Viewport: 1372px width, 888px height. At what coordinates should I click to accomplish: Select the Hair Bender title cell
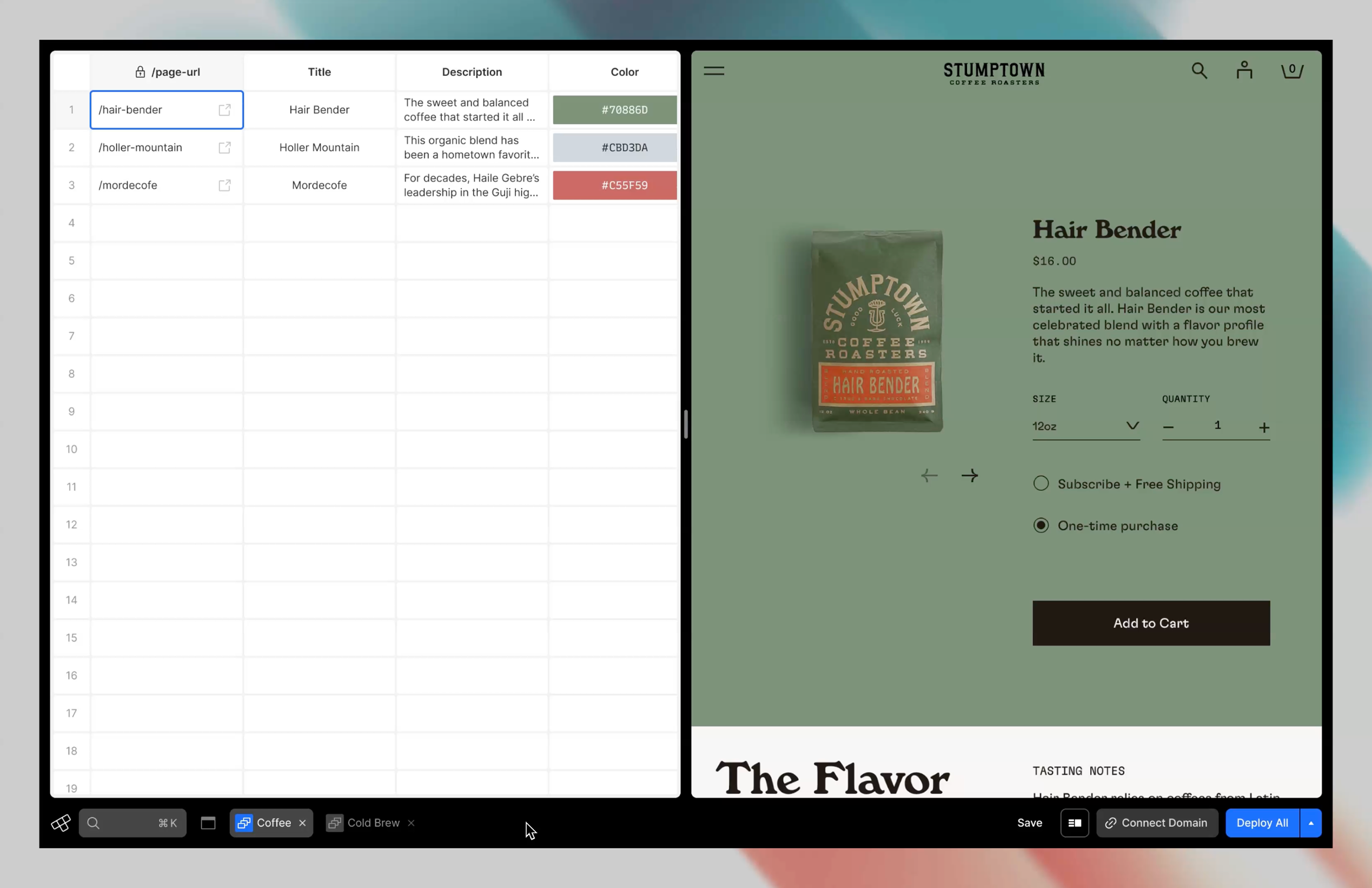[319, 110]
